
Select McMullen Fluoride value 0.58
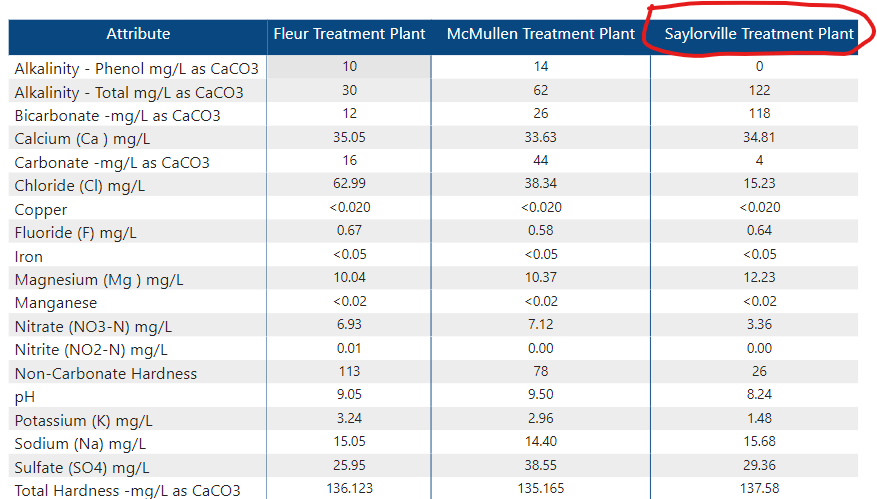coord(541,230)
